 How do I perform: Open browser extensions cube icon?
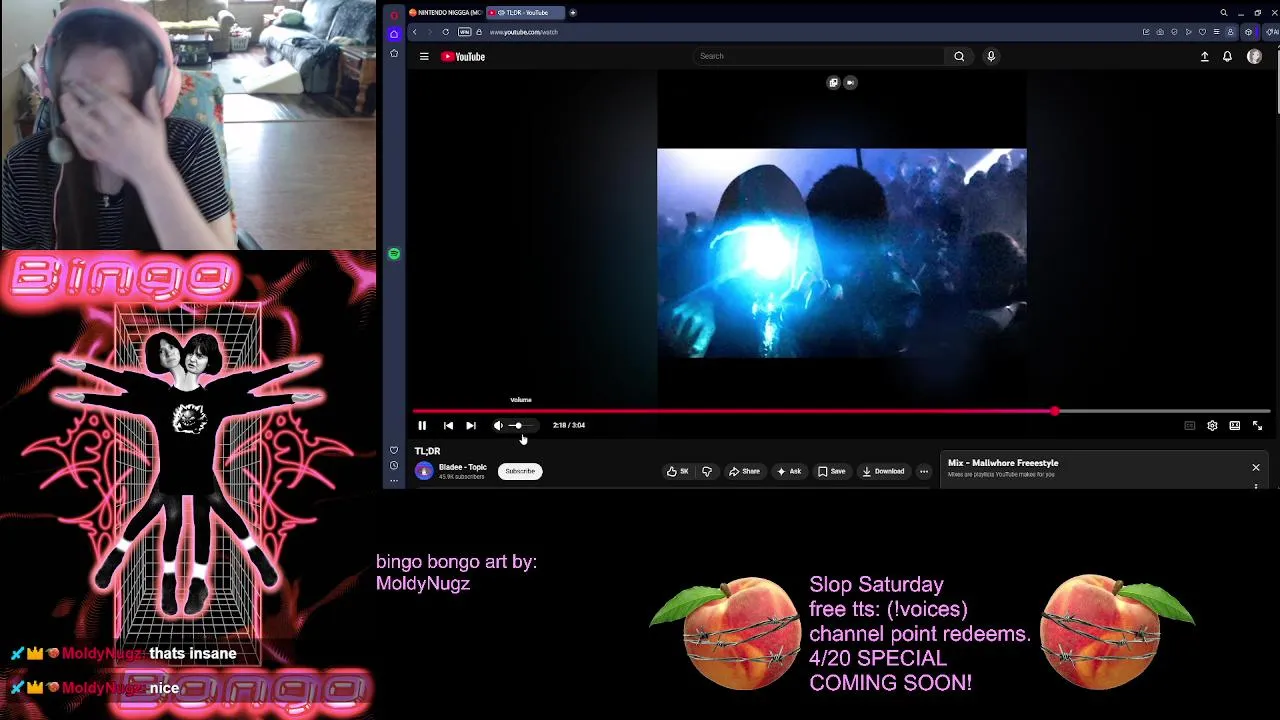(1248, 32)
